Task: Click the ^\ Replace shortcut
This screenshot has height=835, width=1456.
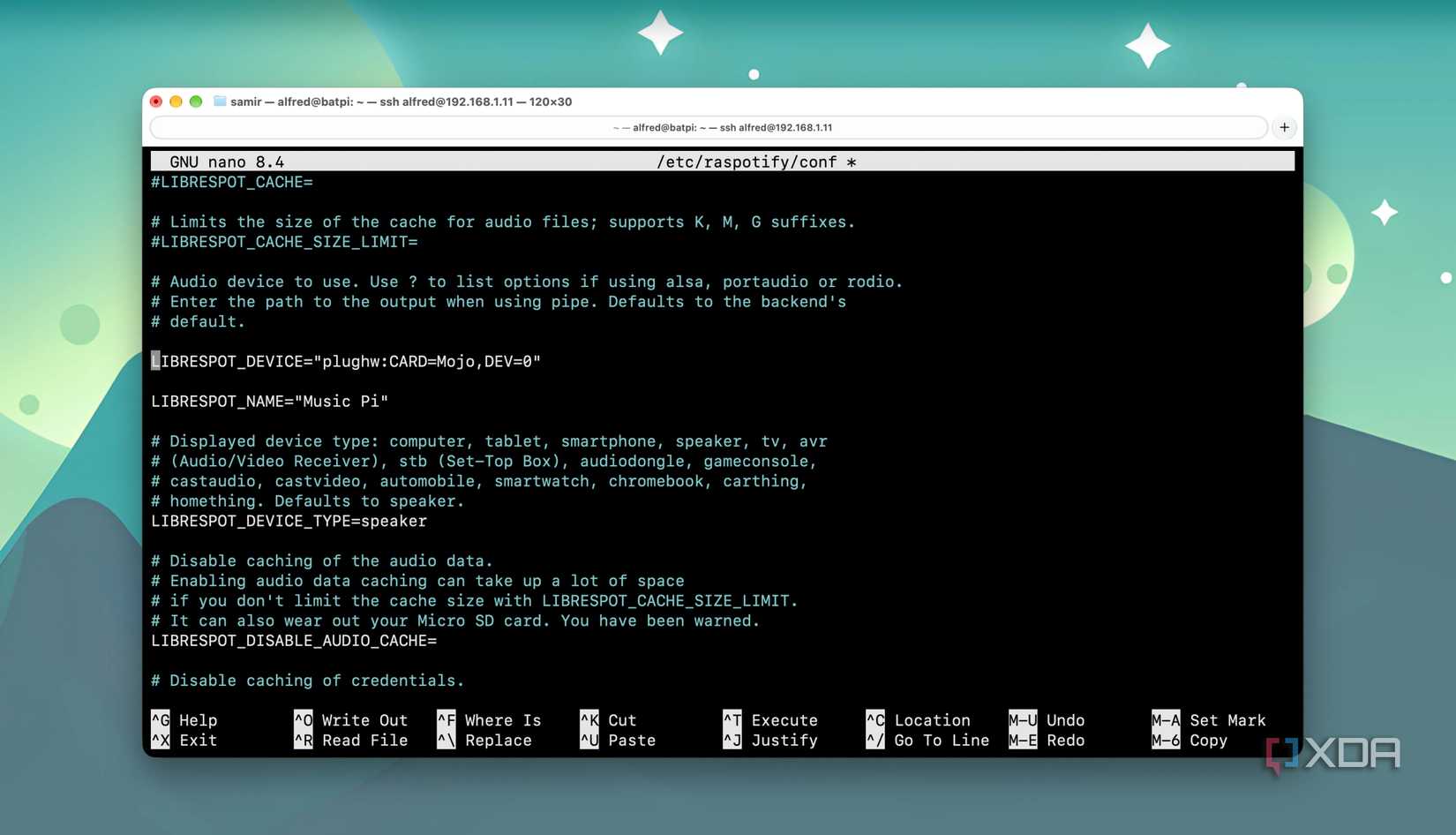Action: point(484,741)
